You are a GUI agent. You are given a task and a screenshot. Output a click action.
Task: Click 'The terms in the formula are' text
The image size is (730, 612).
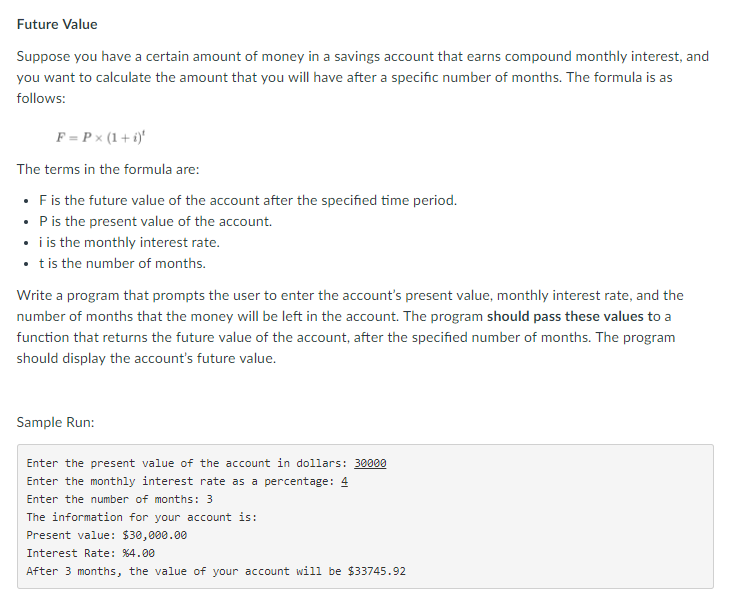click(108, 169)
